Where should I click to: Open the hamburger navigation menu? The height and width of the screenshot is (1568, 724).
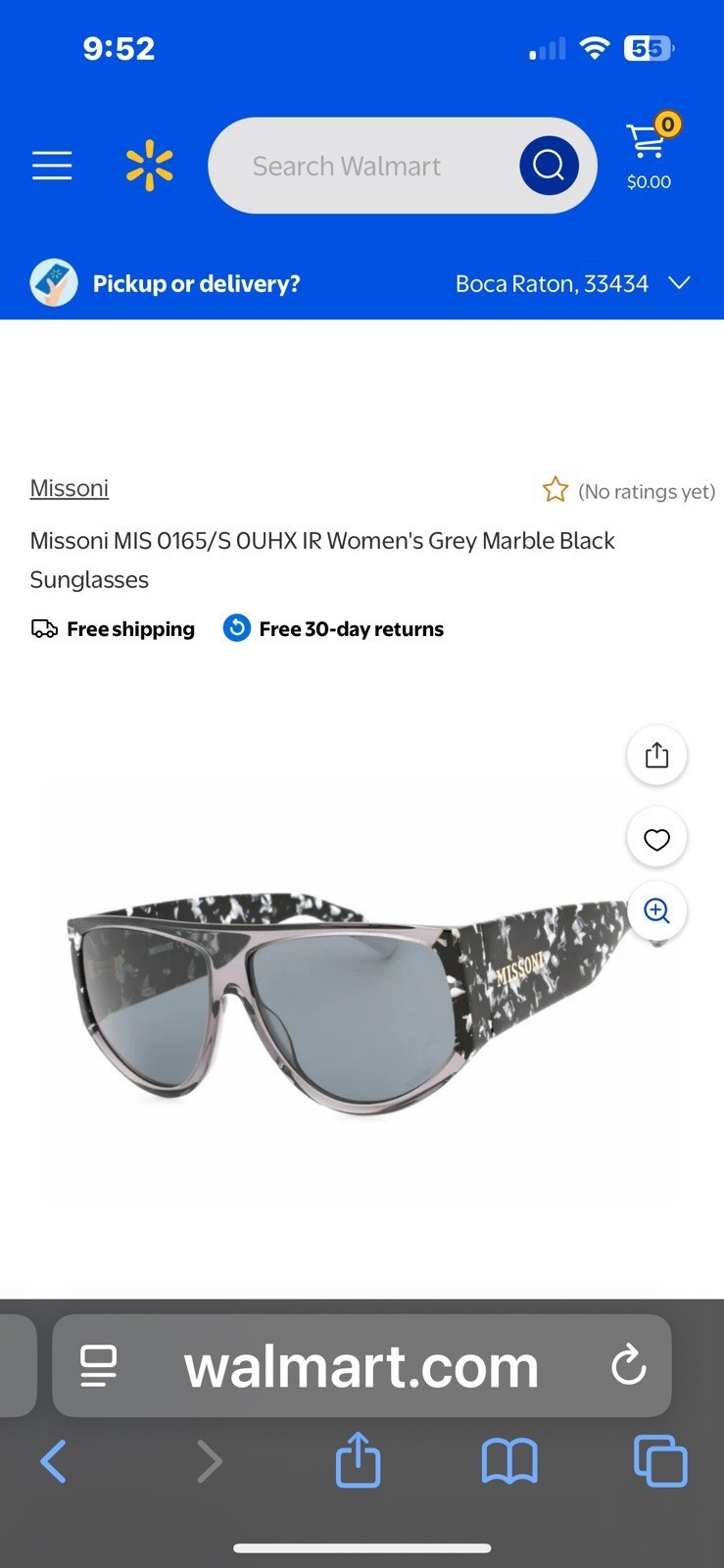pos(52,166)
